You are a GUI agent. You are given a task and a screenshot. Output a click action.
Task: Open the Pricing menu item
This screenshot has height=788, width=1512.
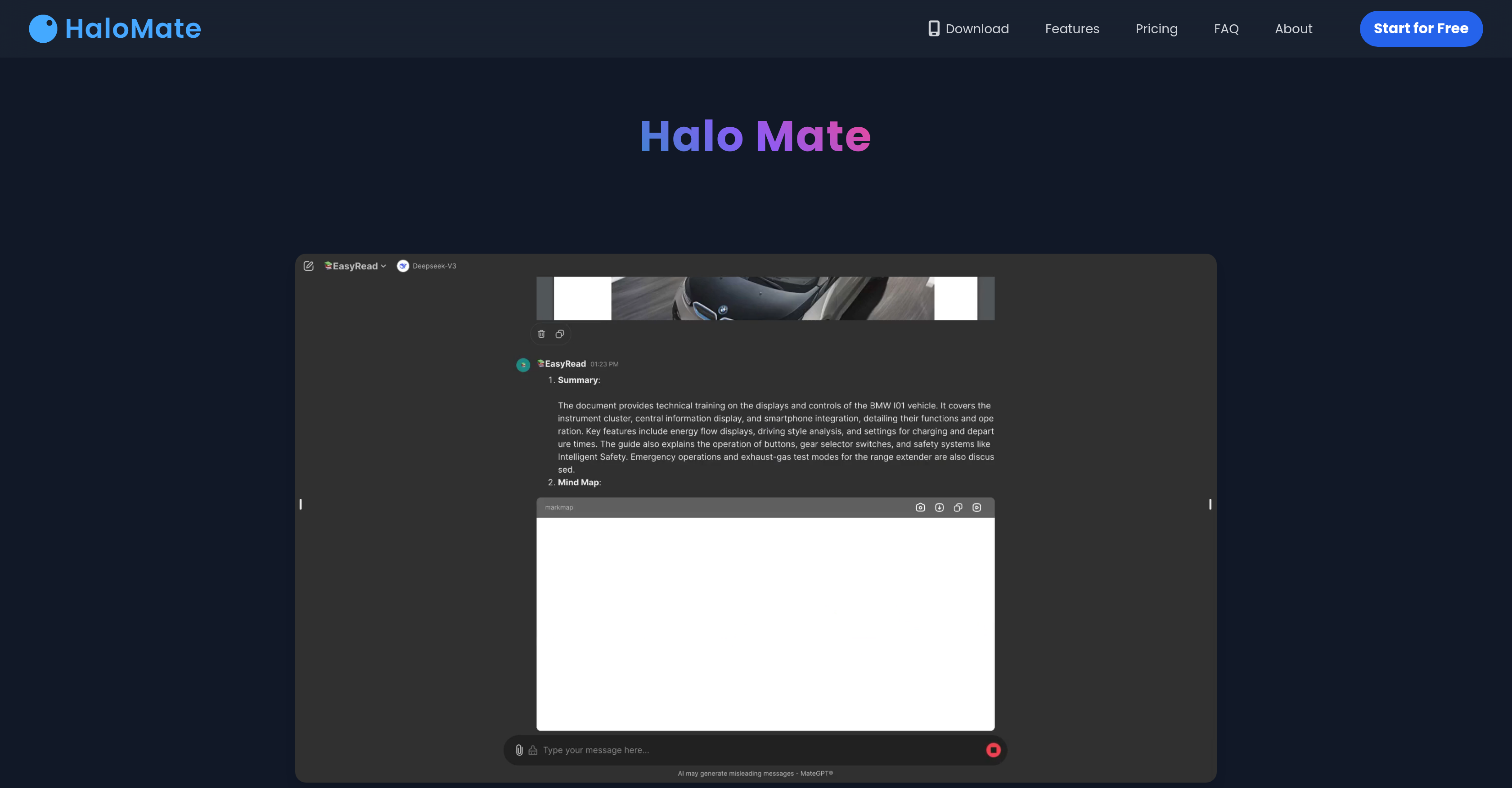[1156, 28]
